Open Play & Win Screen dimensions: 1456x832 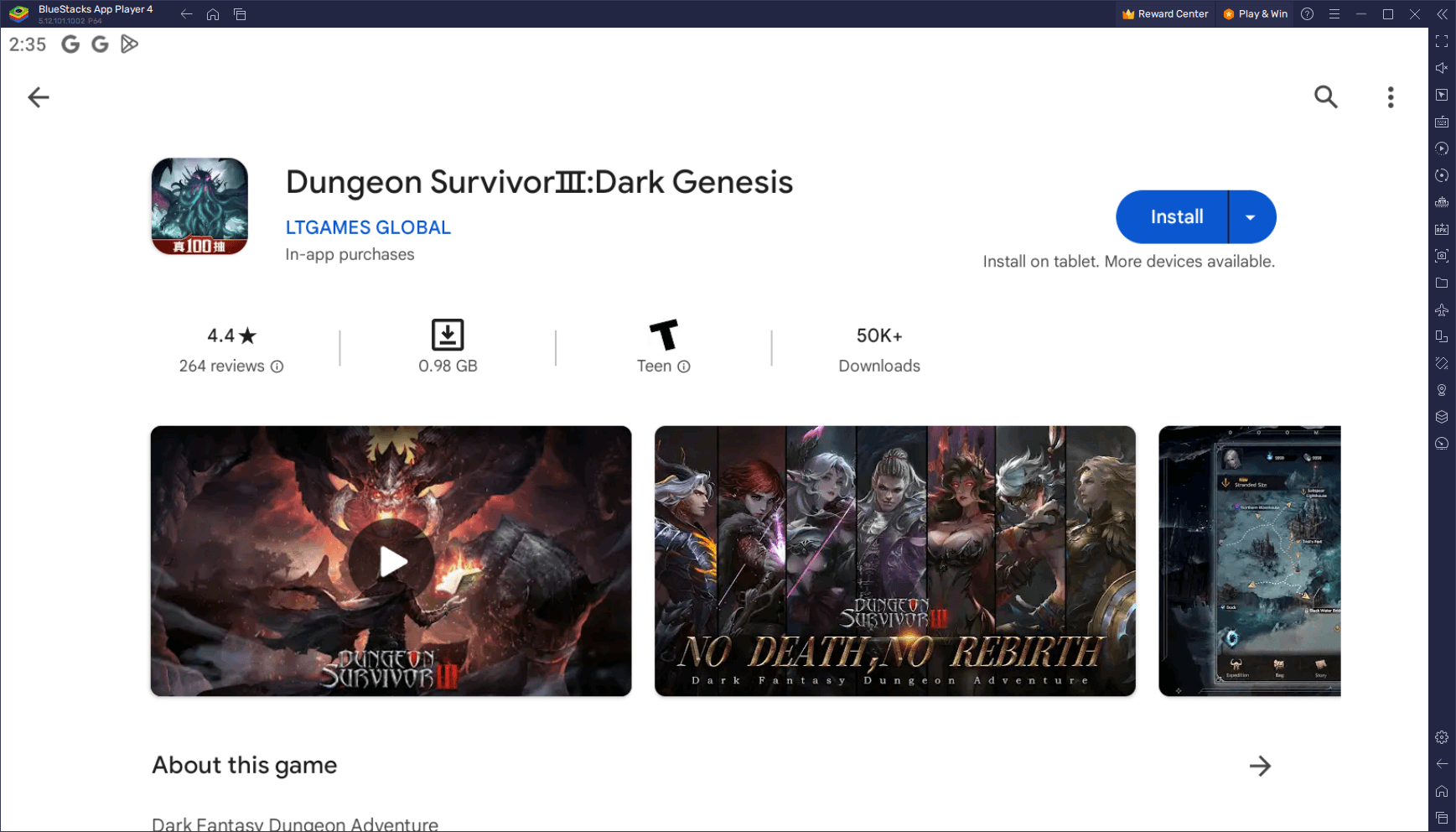(1256, 14)
